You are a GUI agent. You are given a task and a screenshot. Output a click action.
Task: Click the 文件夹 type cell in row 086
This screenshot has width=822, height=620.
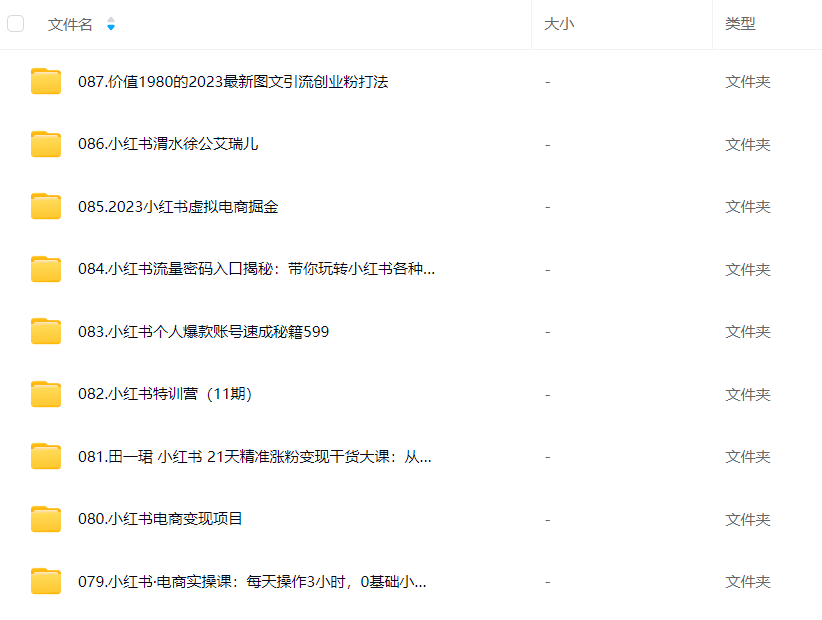click(748, 145)
